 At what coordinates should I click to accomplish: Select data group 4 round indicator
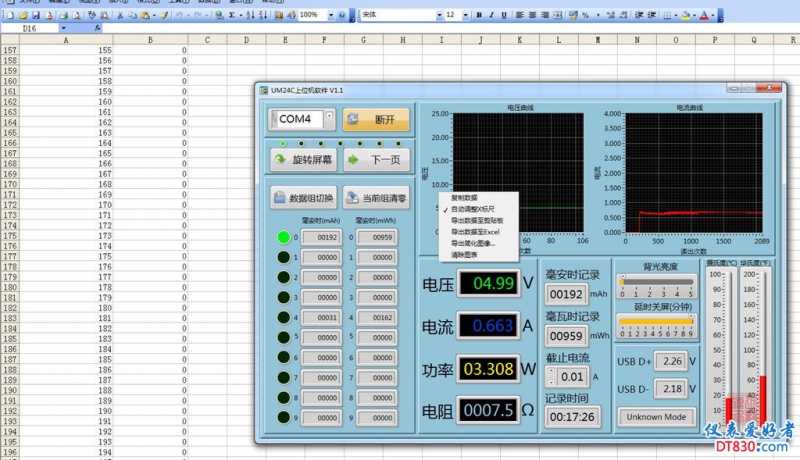tap(284, 317)
